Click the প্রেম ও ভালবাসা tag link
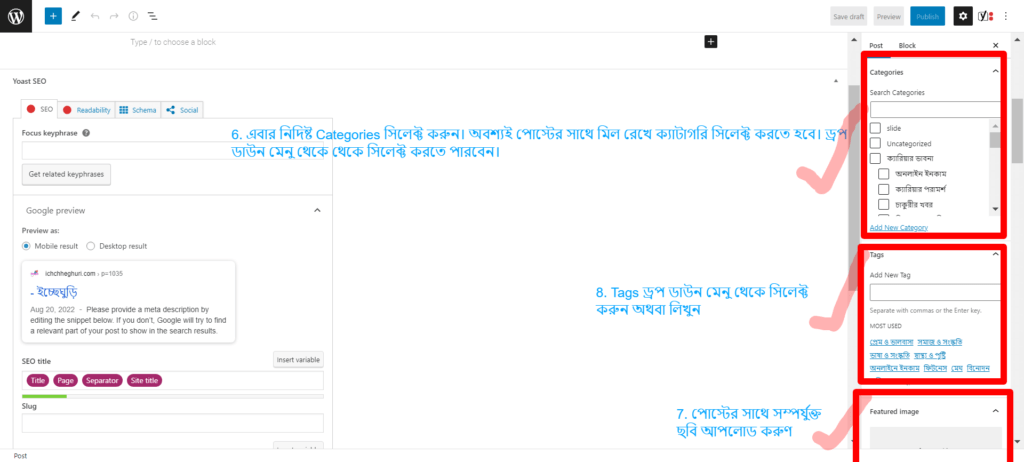The width and height of the screenshot is (1024, 462). click(x=891, y=342)
